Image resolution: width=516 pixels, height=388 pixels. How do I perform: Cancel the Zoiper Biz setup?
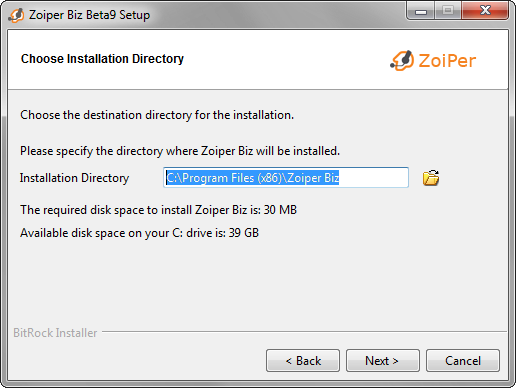point(463,361)
